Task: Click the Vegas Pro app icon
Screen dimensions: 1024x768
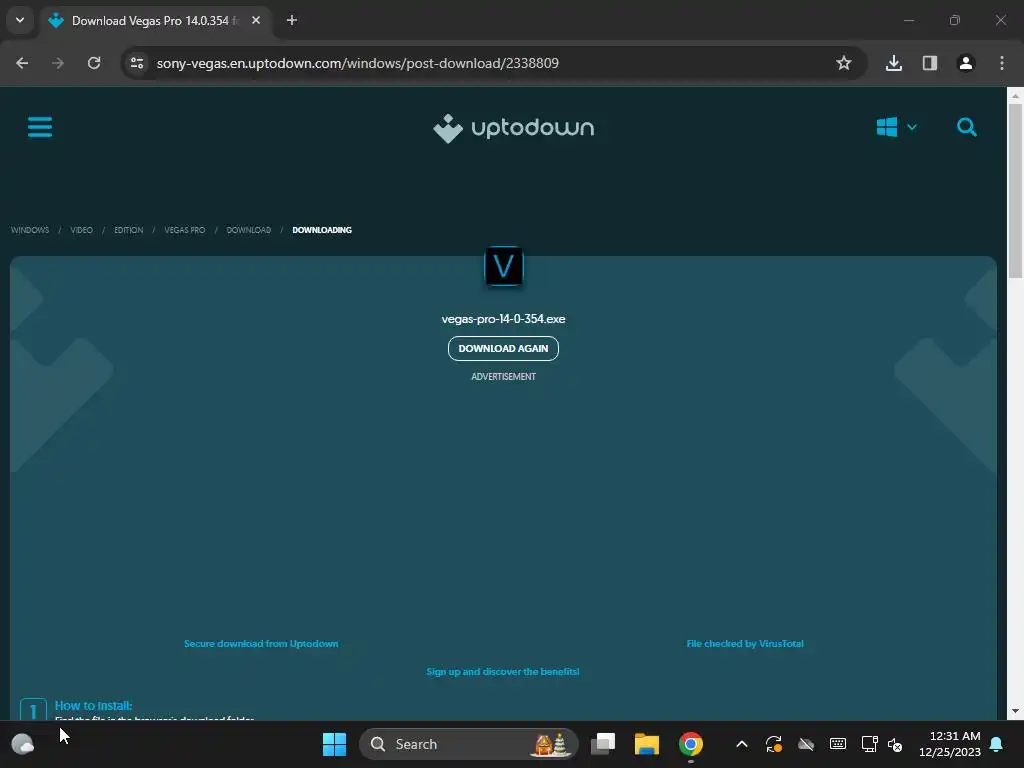Action: click(504, 266)
